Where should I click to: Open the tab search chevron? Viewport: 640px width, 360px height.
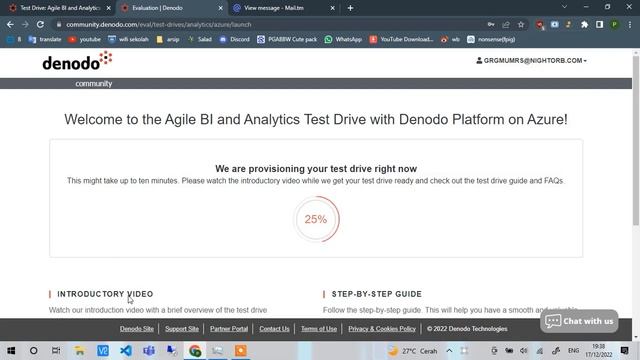click(564, 7)
